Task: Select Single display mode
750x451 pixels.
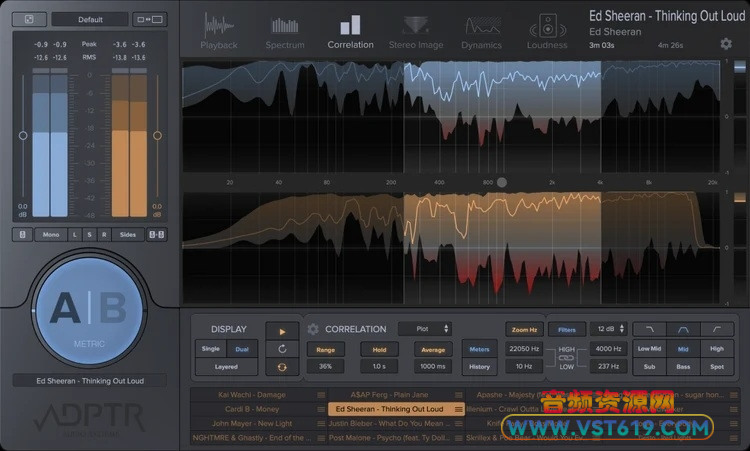Action: pyautogui.click(x=210, y=349)
